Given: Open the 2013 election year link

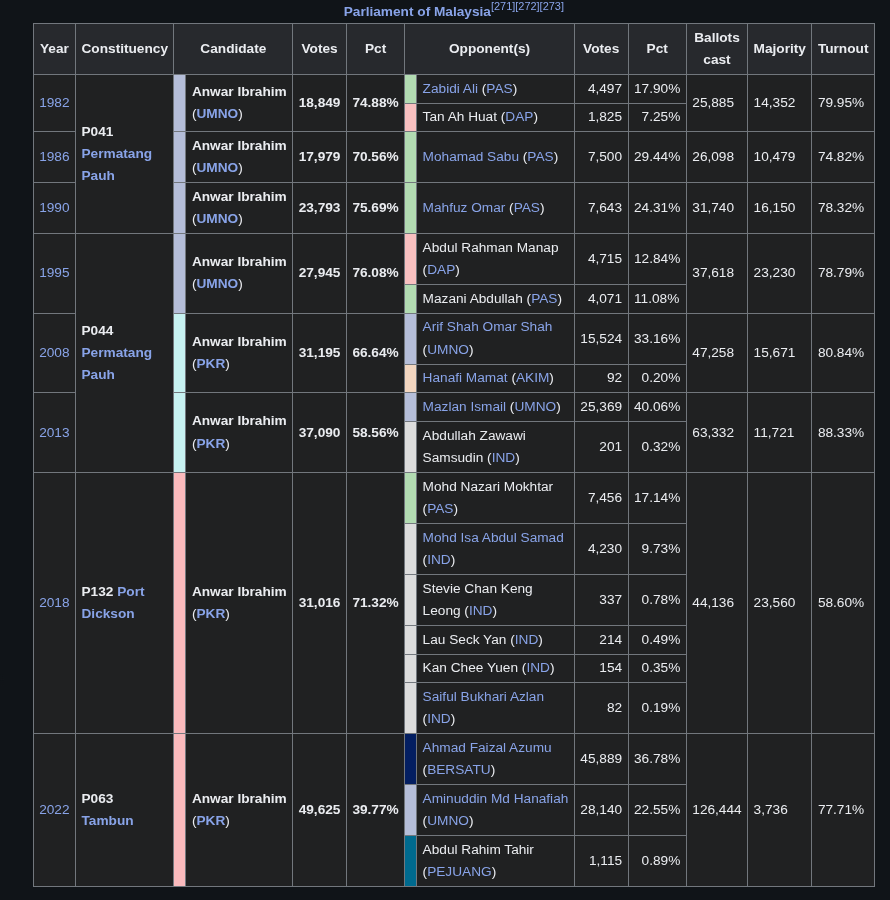Looking at the screenshot, I should tap(54, 432).
